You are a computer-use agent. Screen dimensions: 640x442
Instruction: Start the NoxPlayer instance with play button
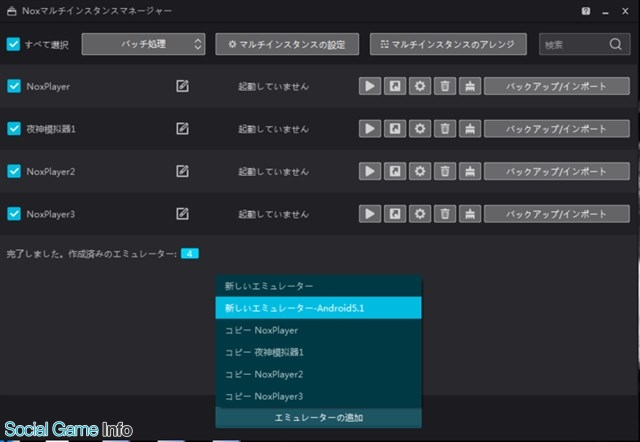(x=370, y=86)
